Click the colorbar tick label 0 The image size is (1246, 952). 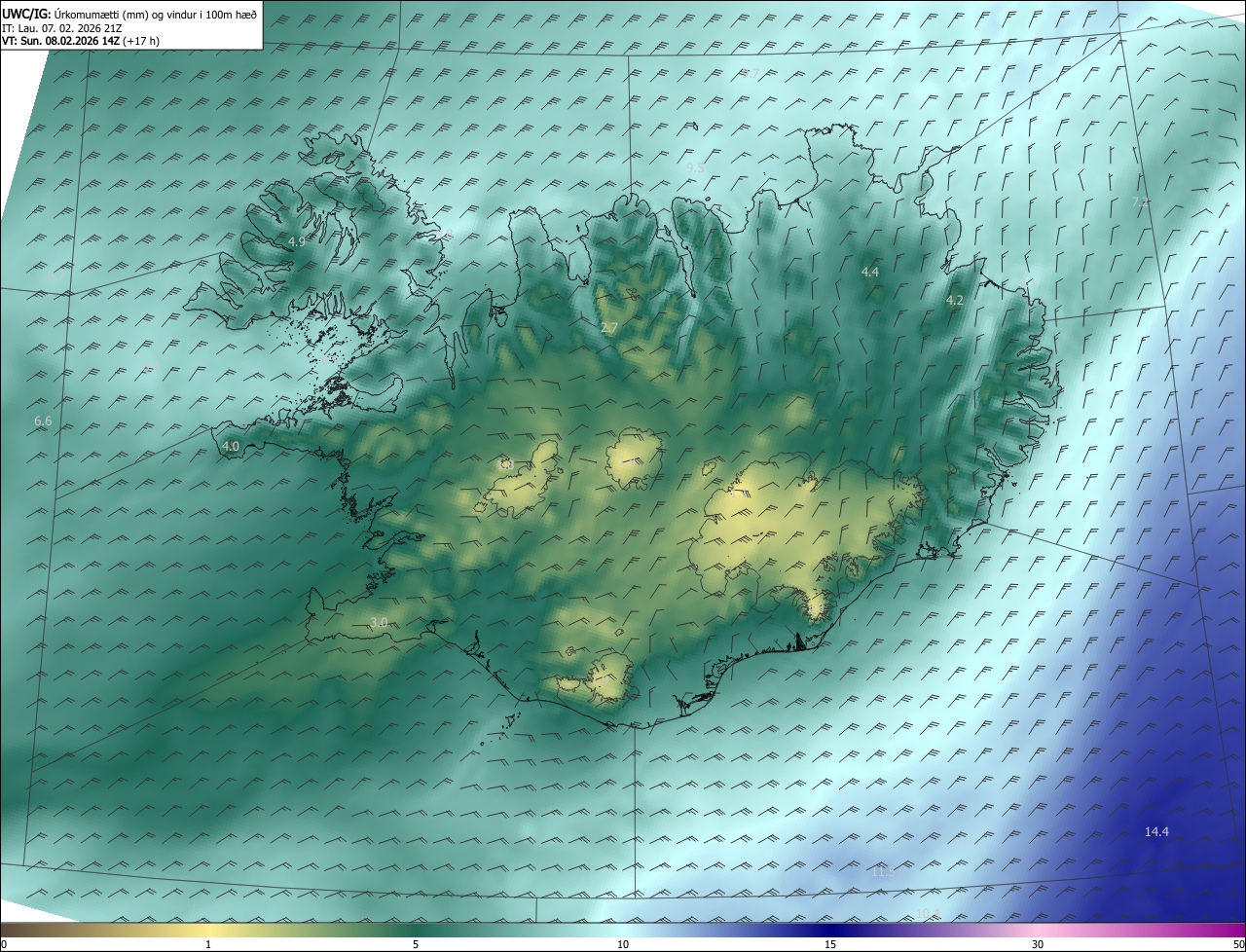pyautogui.click(x=3, y=944)
